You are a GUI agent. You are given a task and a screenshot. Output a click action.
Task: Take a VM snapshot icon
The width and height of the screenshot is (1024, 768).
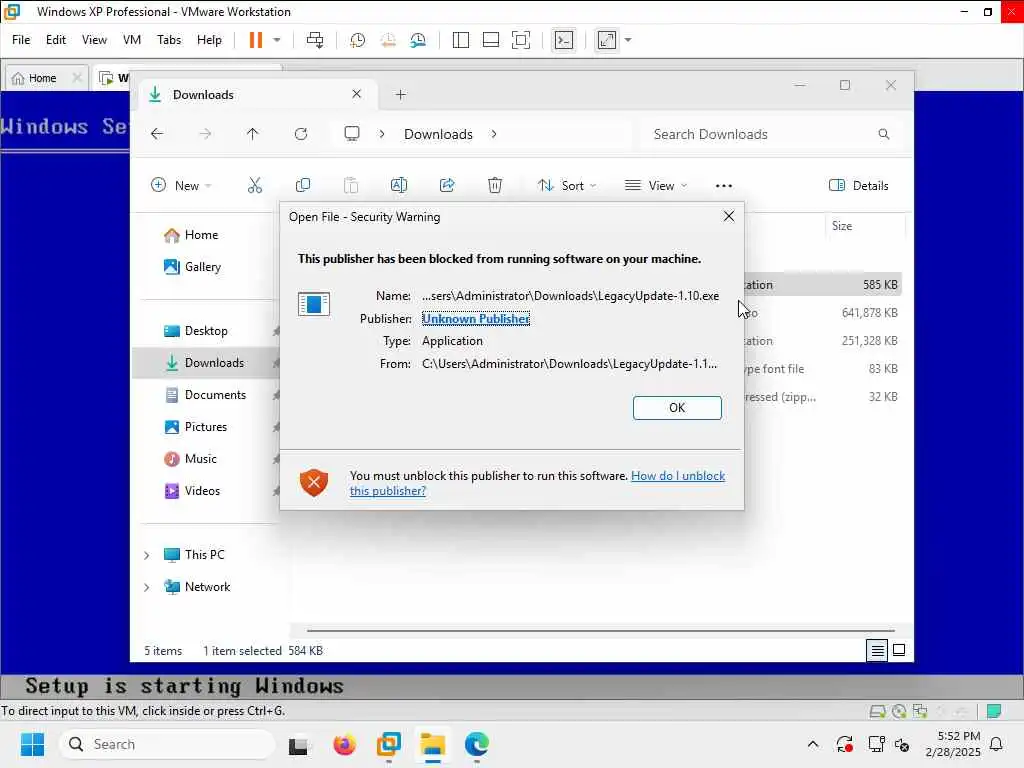click(x=357, y=40)
